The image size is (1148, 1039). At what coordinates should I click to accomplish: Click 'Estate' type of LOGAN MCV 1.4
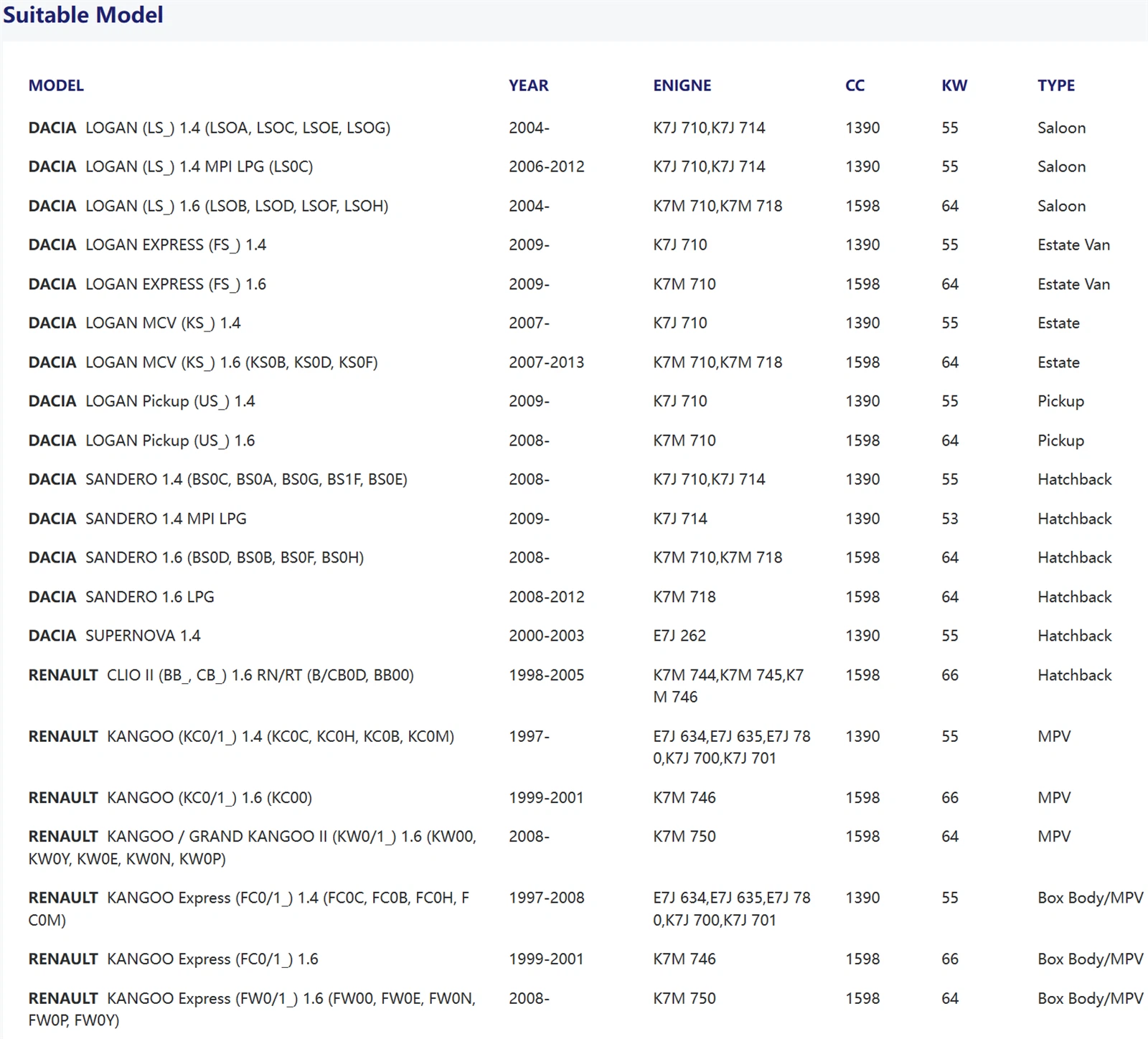[x=1058, y=323]
